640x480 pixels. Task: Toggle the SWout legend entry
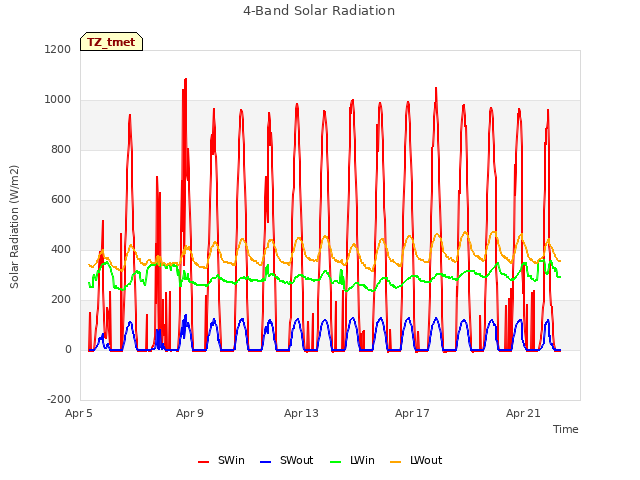[287, 460]
